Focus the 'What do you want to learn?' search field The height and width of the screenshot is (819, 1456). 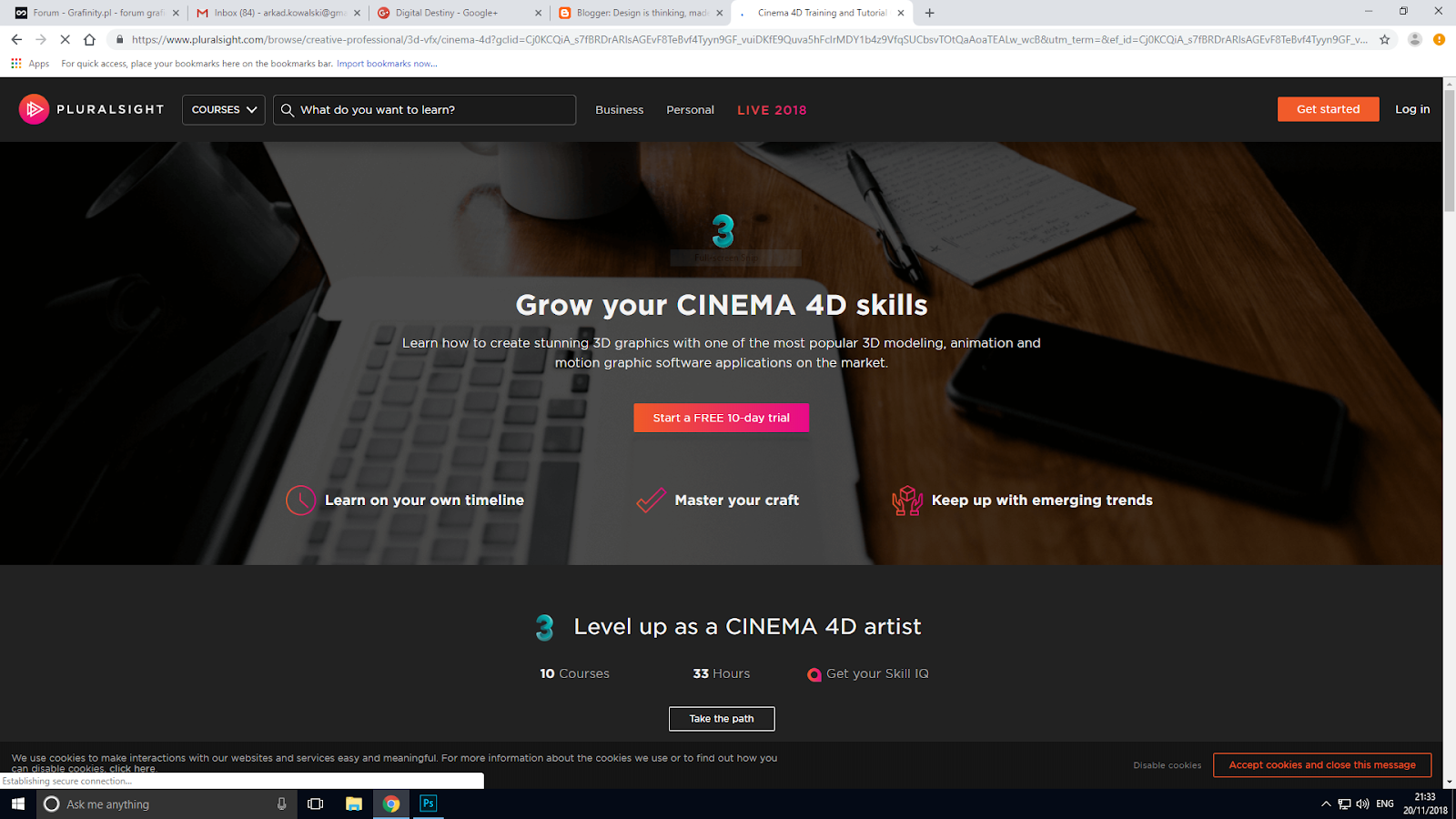point(424,109)
